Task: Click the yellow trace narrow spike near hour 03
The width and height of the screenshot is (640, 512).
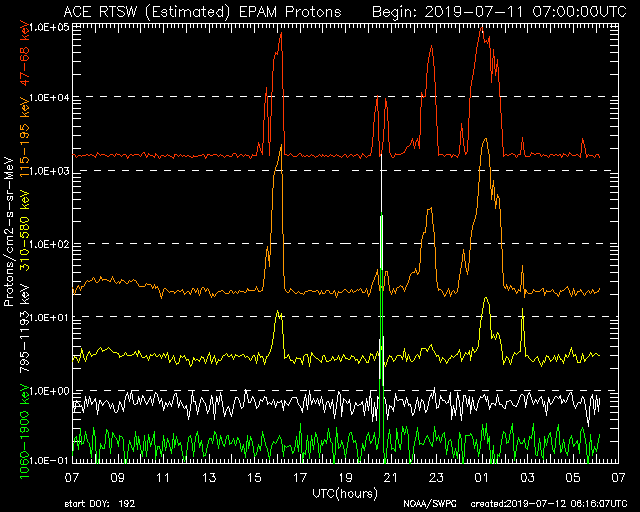Action: point(522,309)
